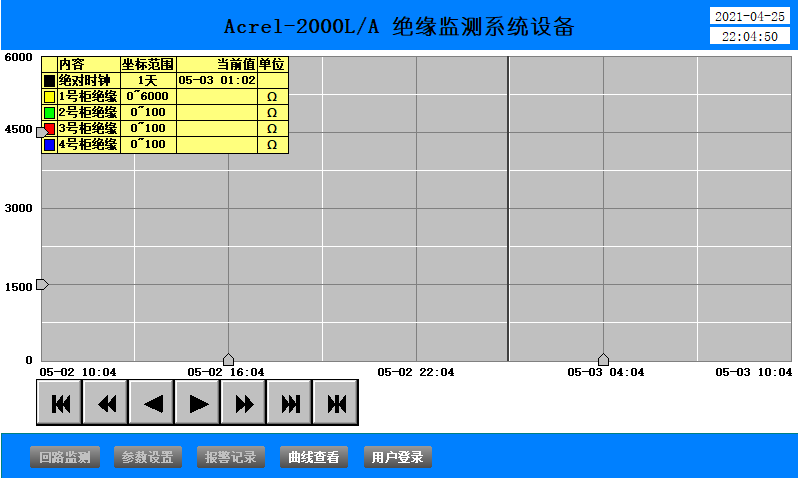Open the 报警记录 page
The height and width of the screenshot is (478, 798).
coord(231,457)
